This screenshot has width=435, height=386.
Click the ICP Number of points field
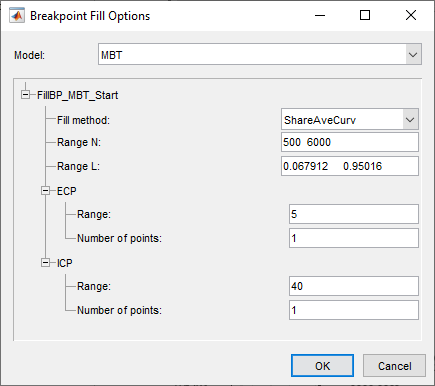click(354, 310)
